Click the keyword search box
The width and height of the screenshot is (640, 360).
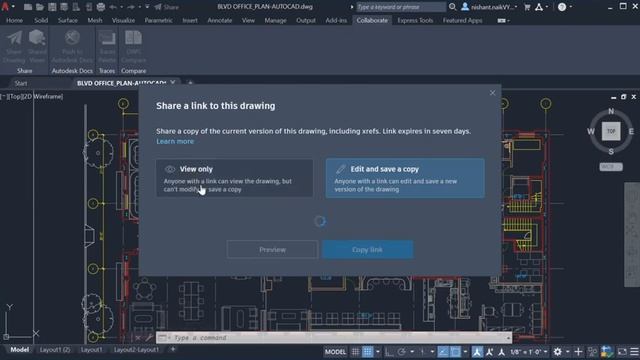tap(400, 7)
